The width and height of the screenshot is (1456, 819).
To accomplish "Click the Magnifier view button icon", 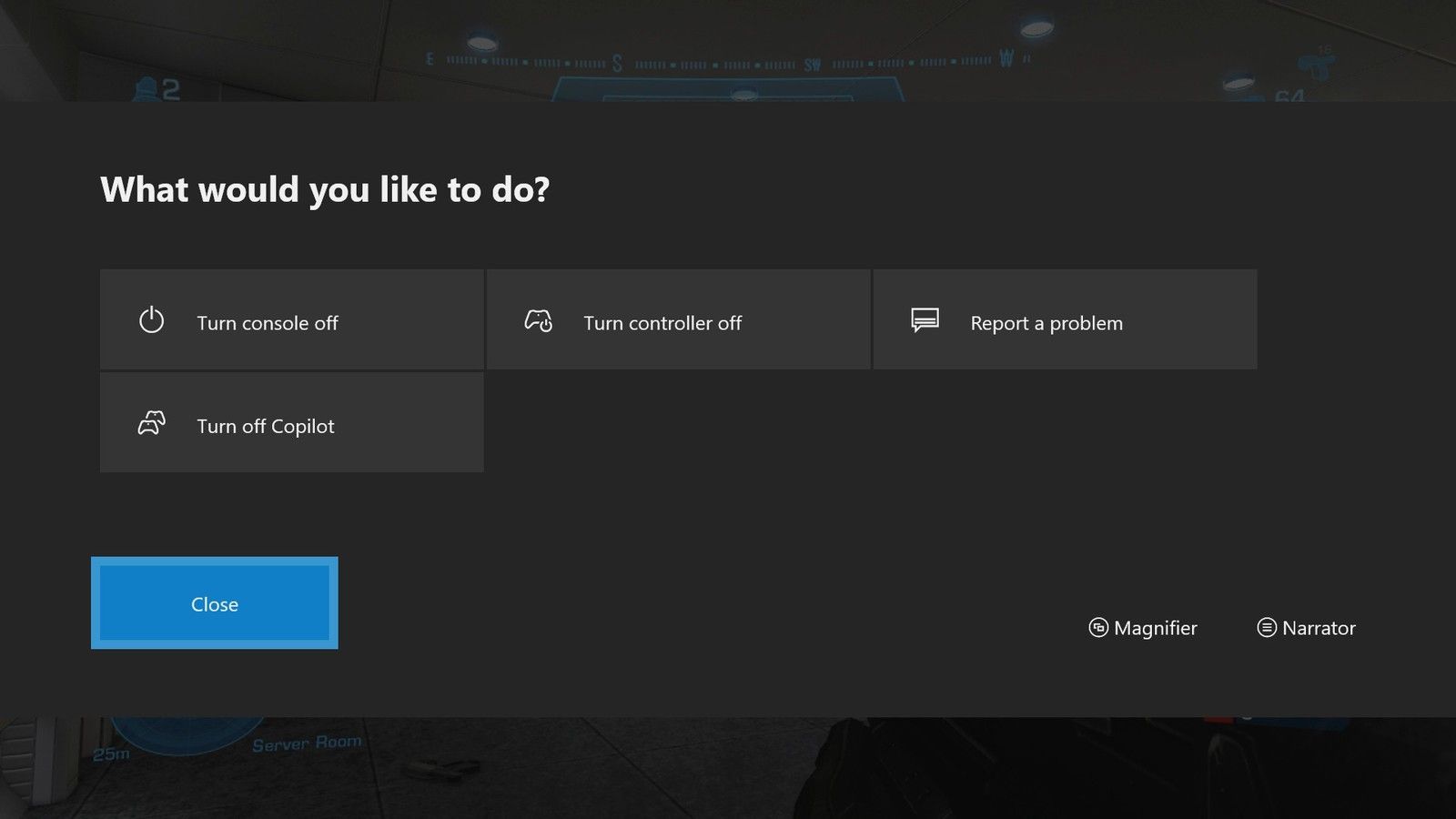I will pyautogui.click(x=1098, y=628).
